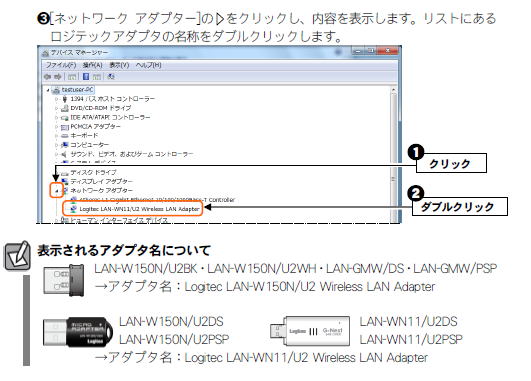Select the ディスプレイ アダプター tree item
Viewport: 531px width, 381px height.
click(x=102, y=182)
